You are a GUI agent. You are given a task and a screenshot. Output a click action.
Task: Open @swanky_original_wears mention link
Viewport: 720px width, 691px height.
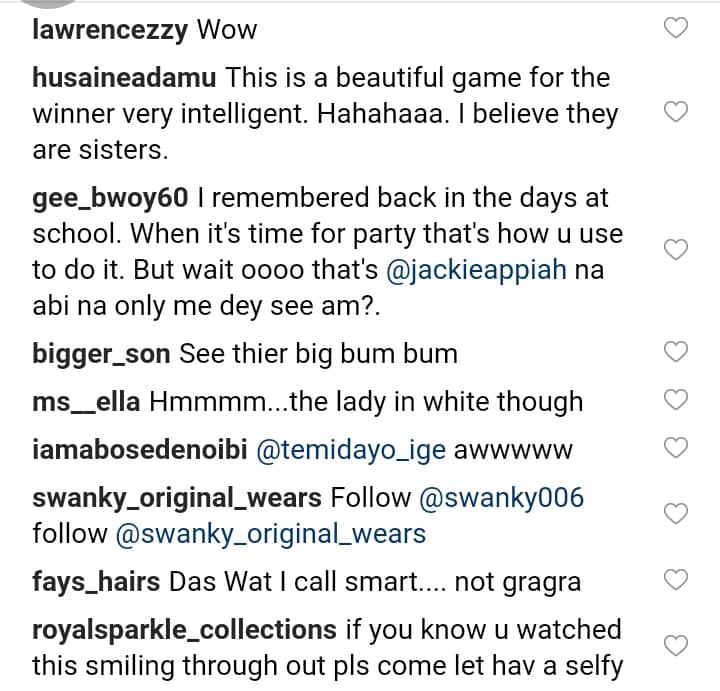(x=271, y=534)
